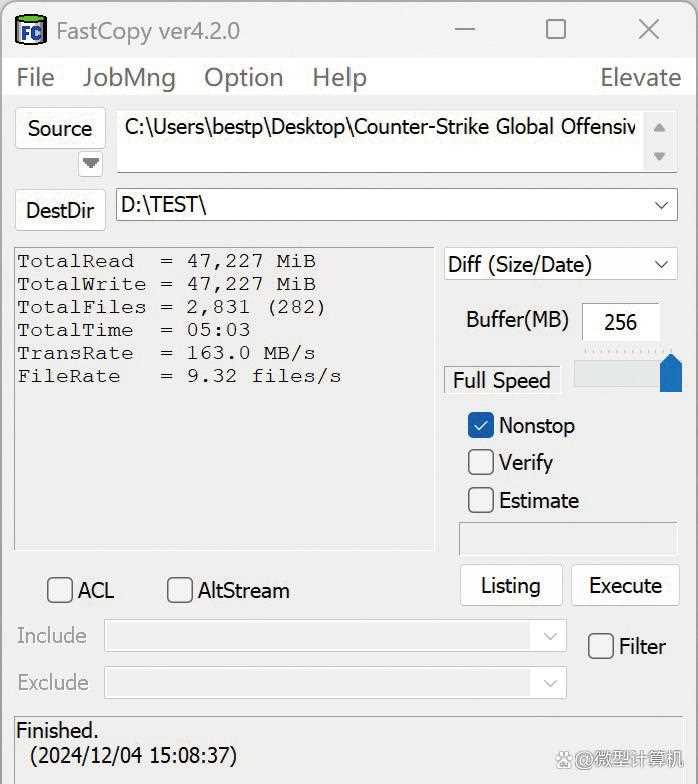Expand the DestDir path dropdown
Viewport: 698px width, 784px height.
coord(661,205)
